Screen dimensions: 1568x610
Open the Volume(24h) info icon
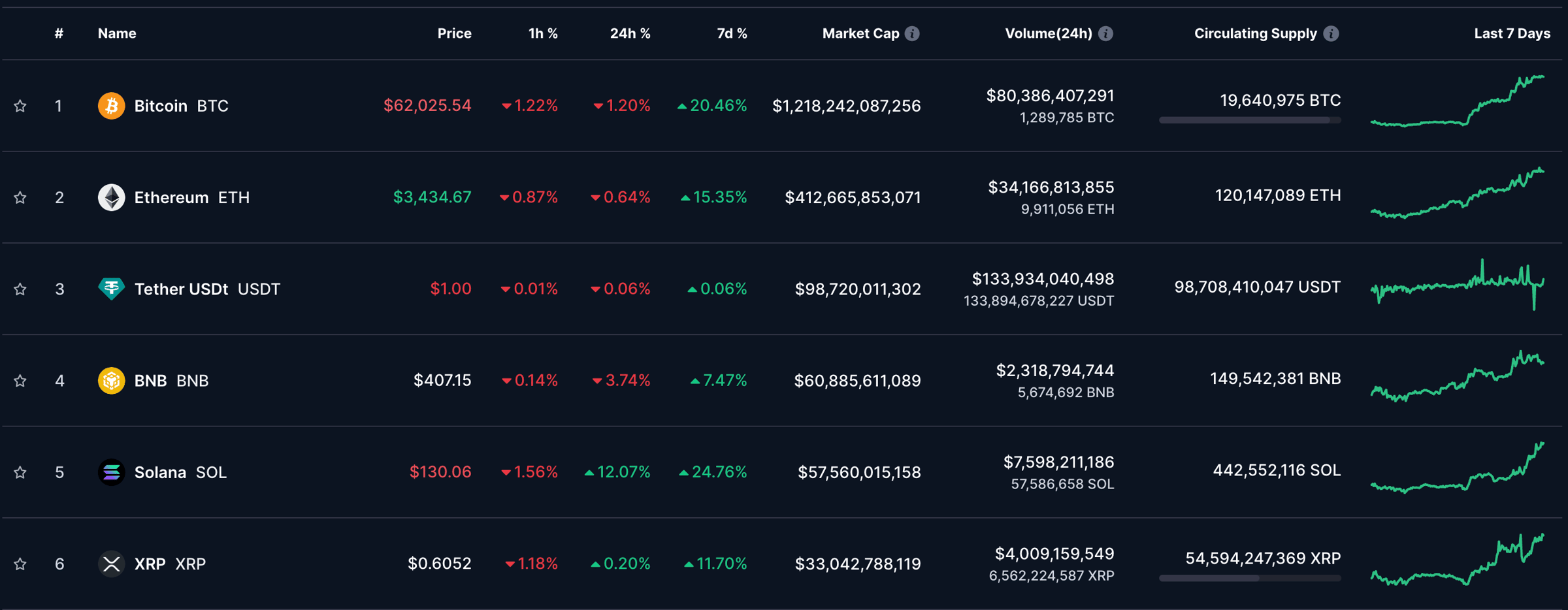coord(1105,33)
